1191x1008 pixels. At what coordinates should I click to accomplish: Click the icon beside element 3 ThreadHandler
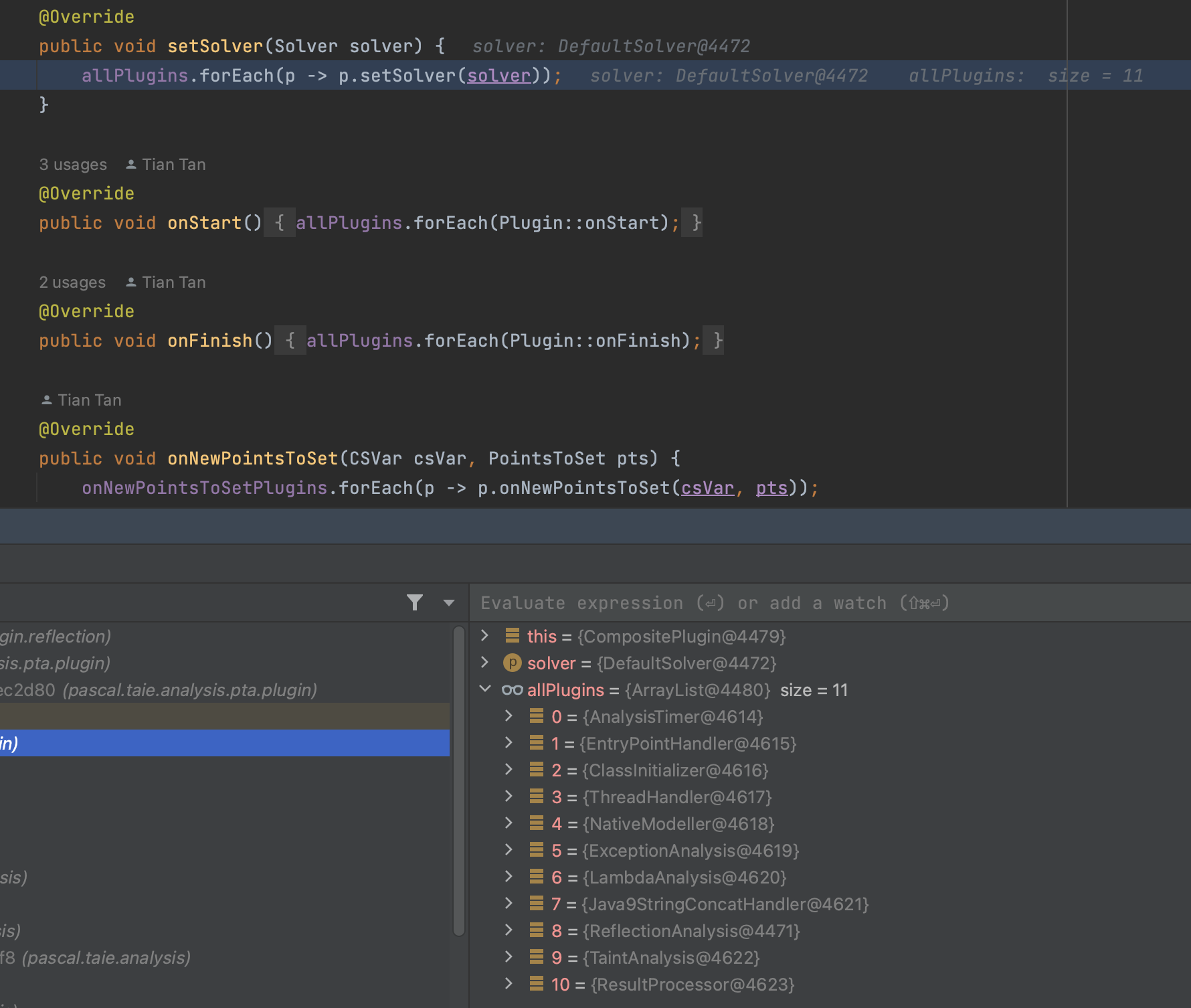click(537, 796)
